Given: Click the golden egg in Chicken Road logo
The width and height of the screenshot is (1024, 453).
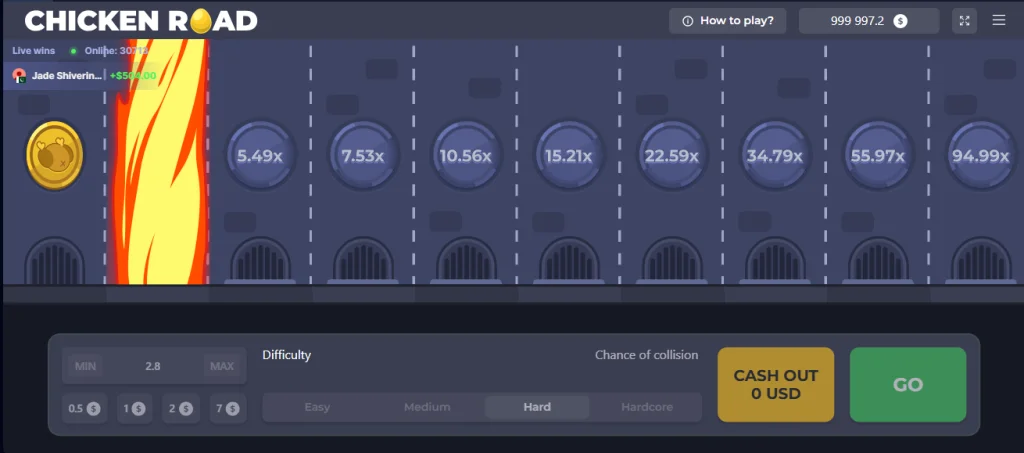Looking at the screenshot, I should [x=201, y=22].
